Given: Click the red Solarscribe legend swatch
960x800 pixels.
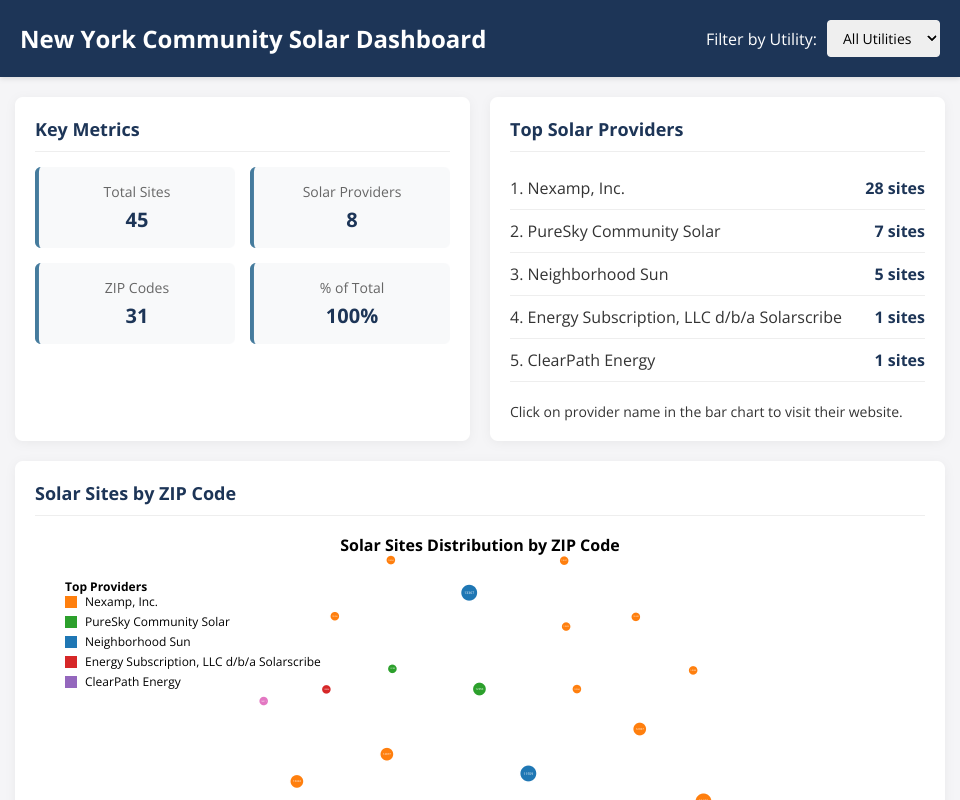Looking at the screenshot, I should point(71,662).
